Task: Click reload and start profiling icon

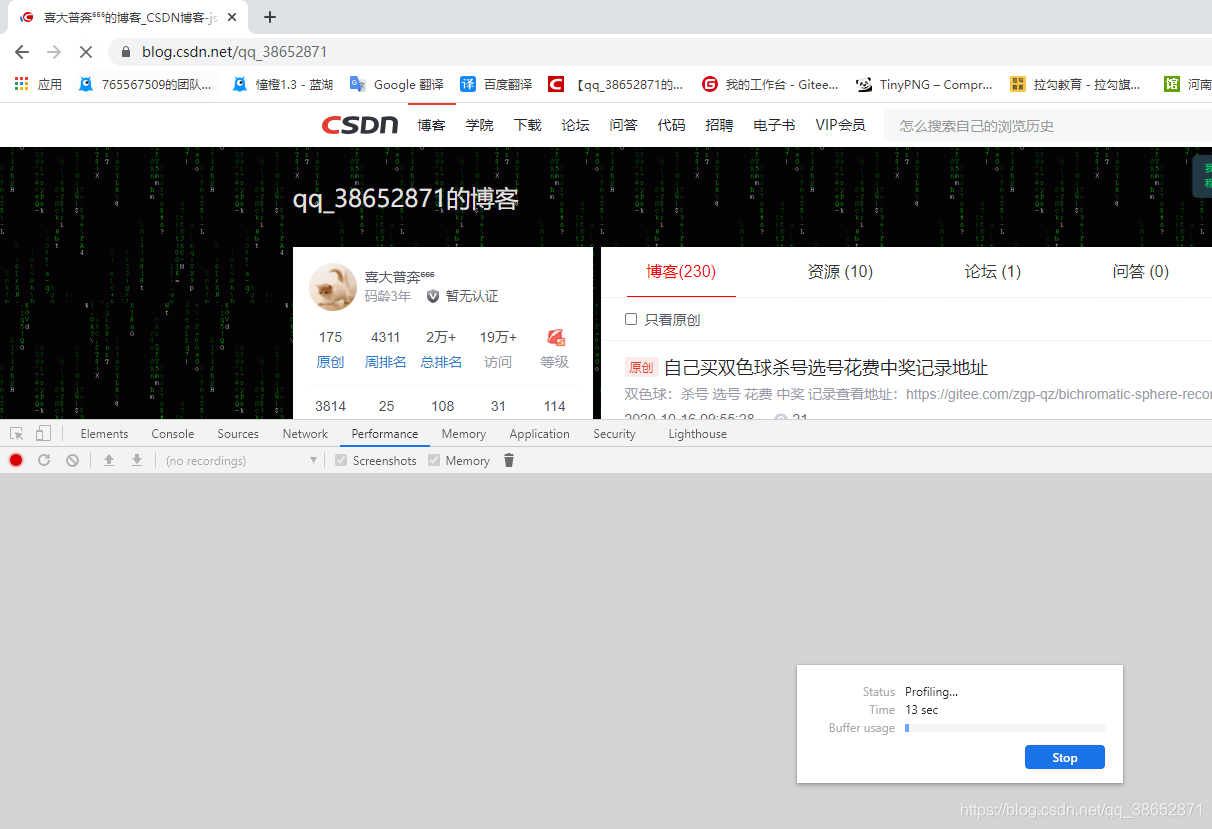Action: click(44, 460)
